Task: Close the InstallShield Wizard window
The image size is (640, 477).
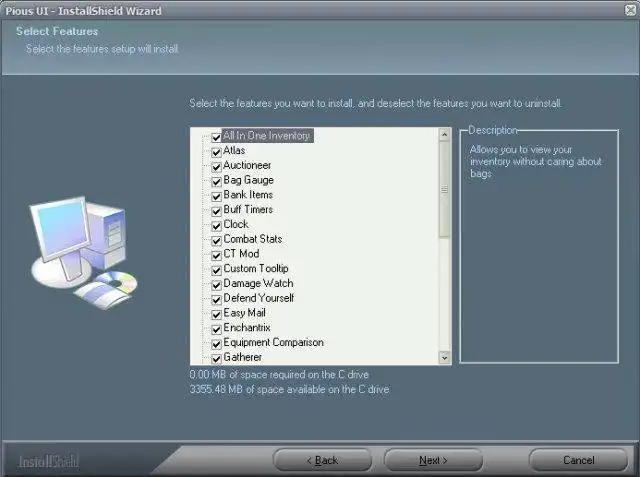Action: tap(631, 10)
